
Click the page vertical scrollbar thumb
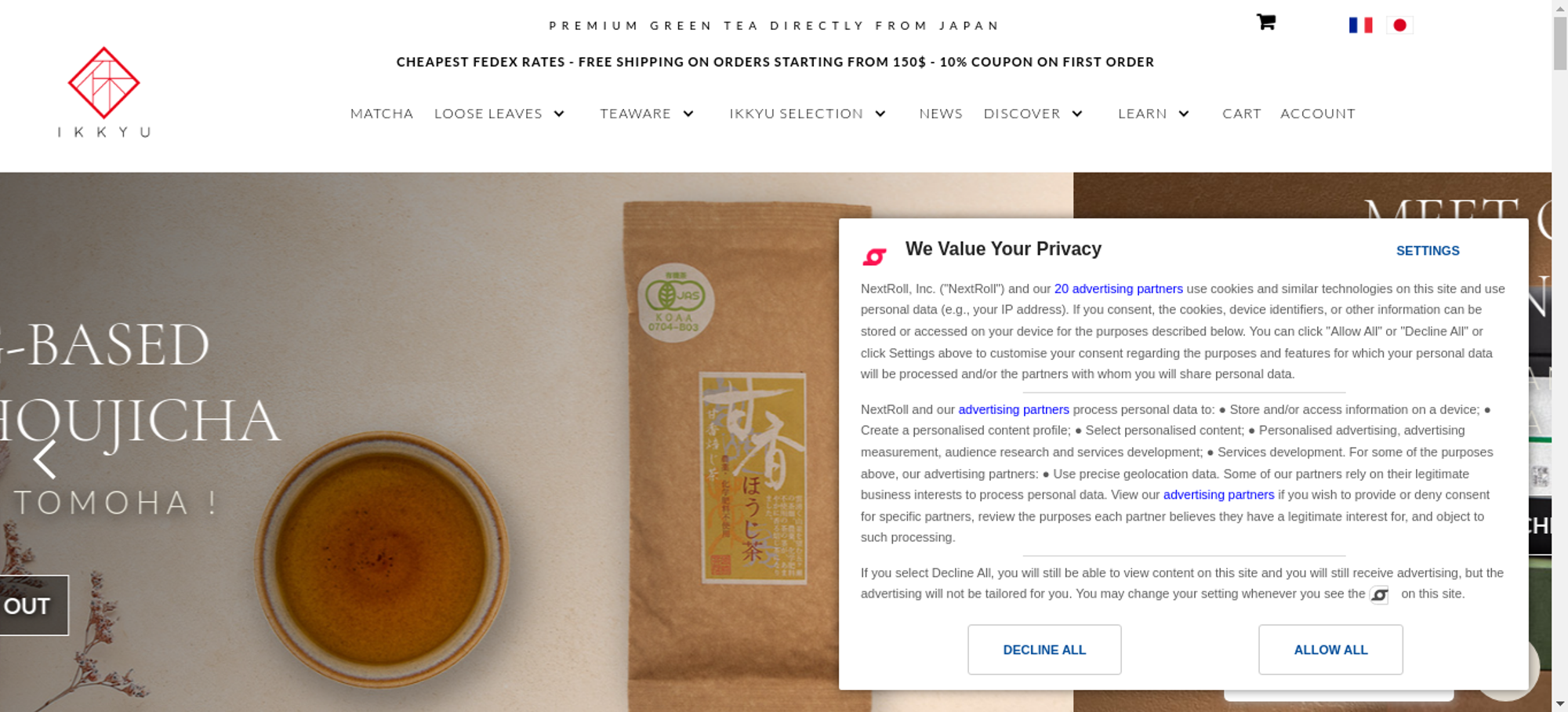pos(1560,43)
